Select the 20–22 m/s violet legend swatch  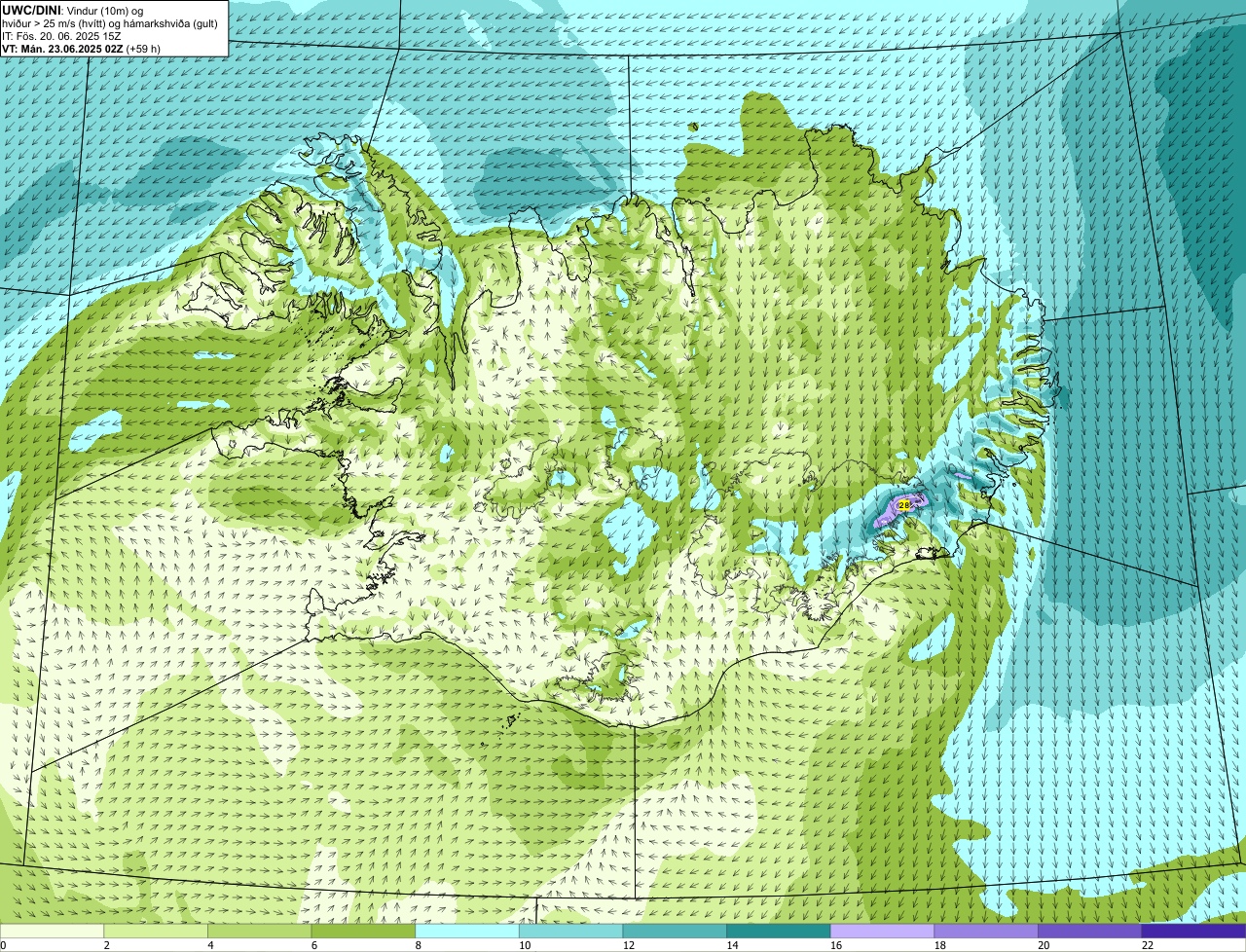pyautogui.click(x=1090, y=931)
